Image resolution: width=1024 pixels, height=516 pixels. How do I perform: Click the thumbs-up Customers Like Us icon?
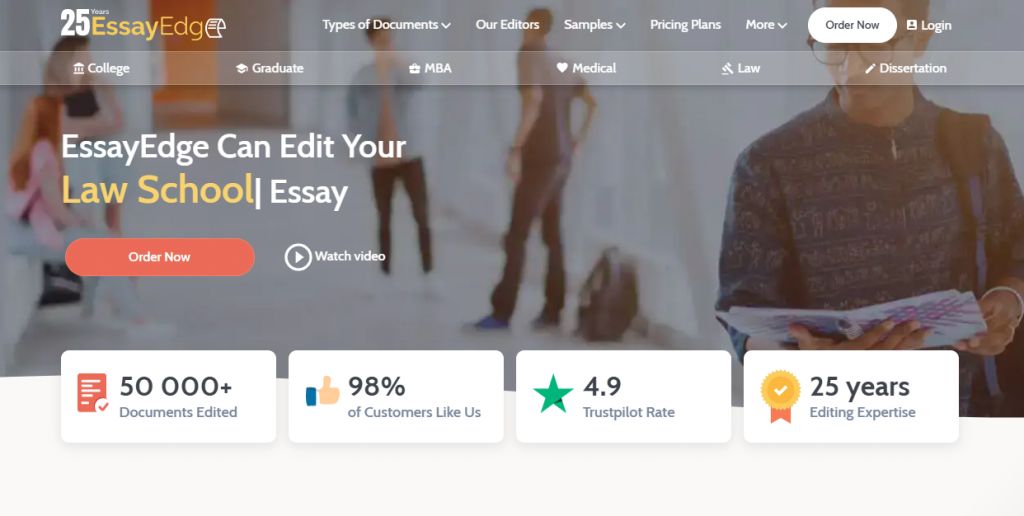coord(323,391)
